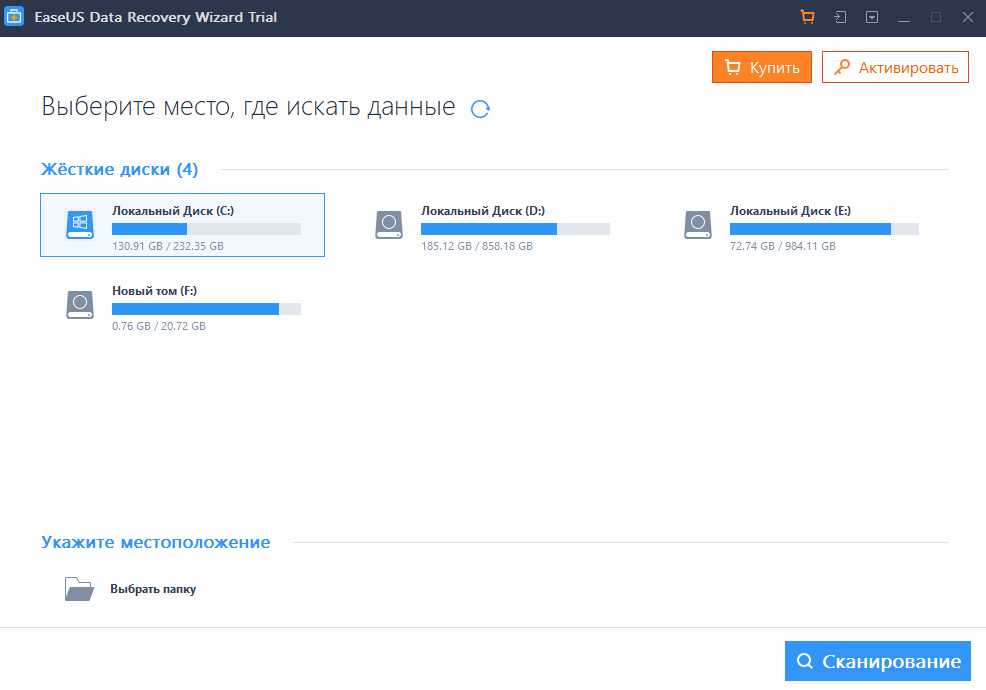The image size is (986, 690).
Task: Select the Локальный Диск (E:) drive icon
Action: 698,224
